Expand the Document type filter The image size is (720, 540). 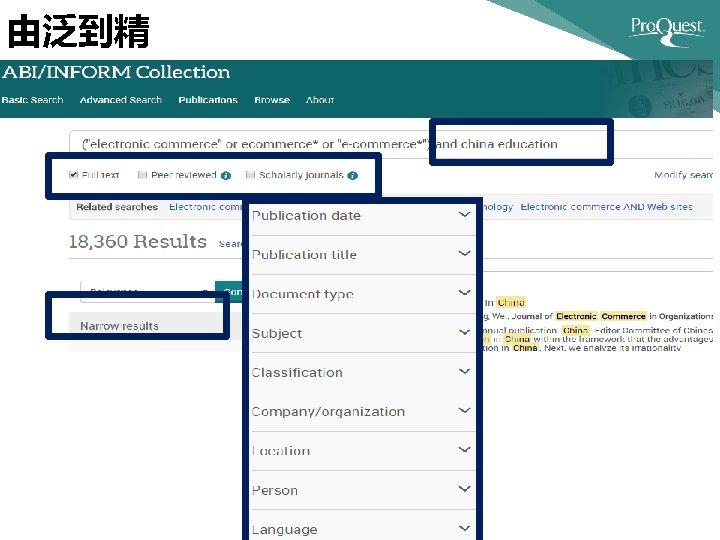(x=362, y=294)
